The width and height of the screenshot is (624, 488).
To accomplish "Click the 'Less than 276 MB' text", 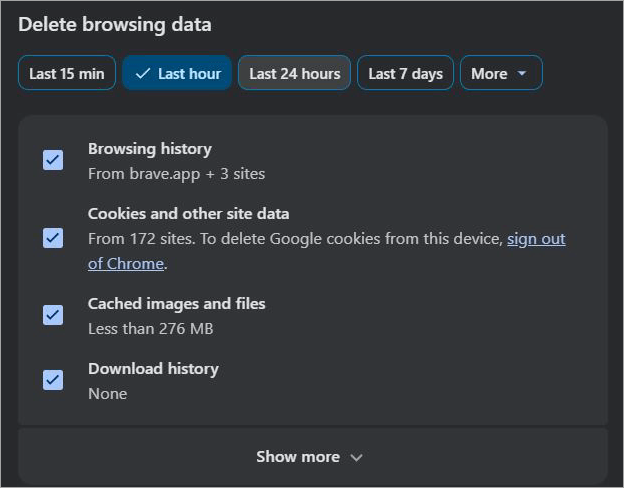I will tap(150, 329).
